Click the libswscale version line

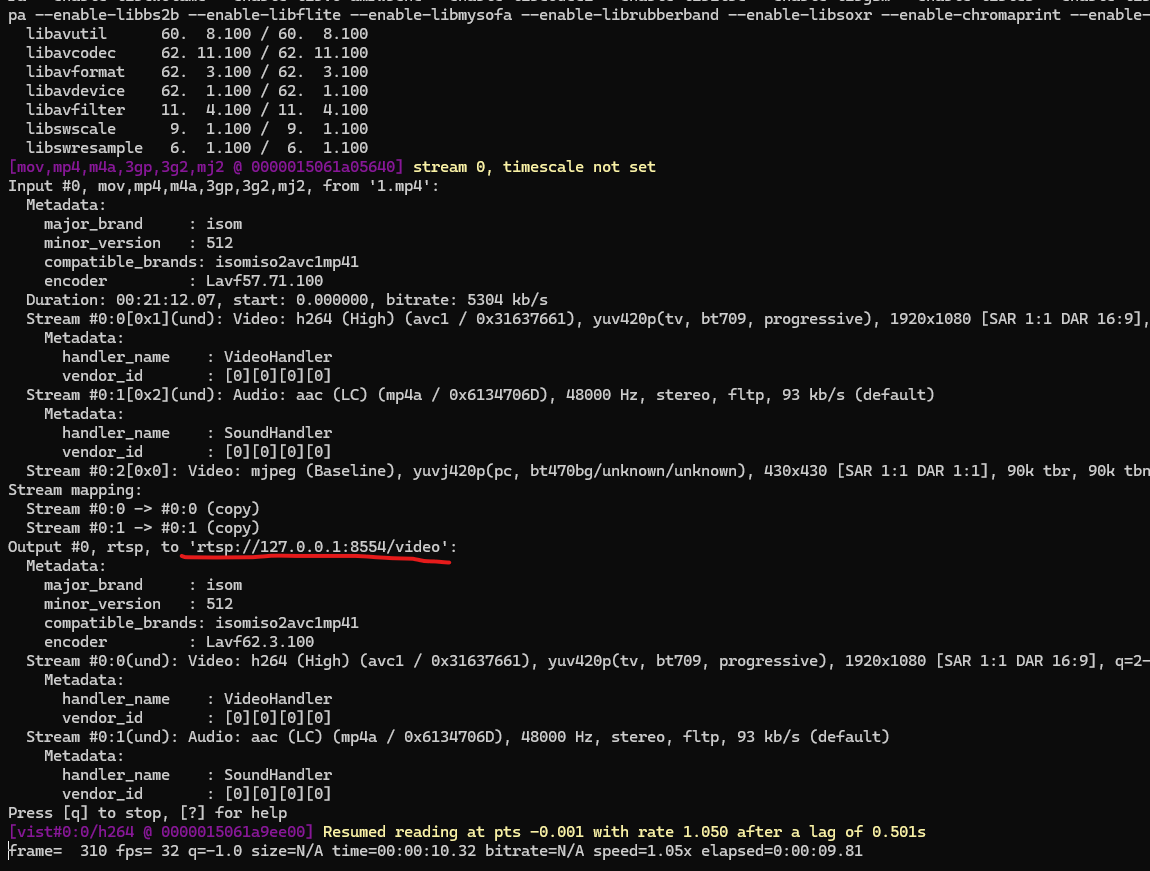(197, 129)
